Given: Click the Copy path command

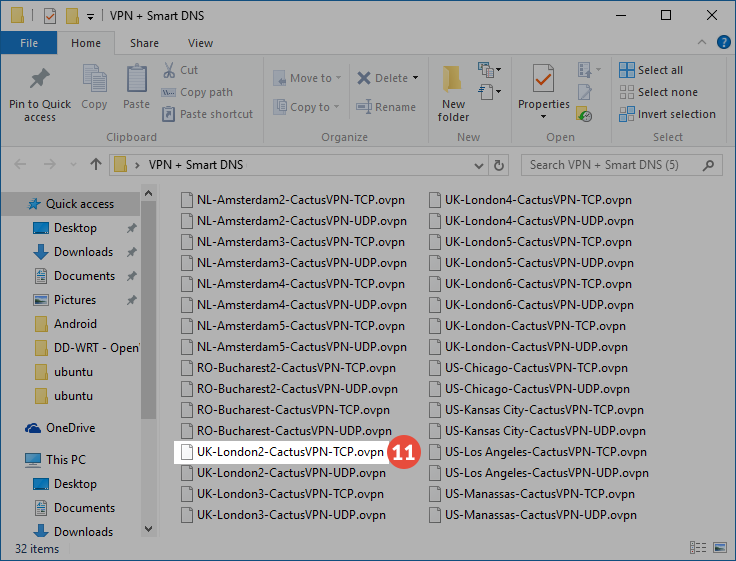Looking at the screenshot, I should 197,92.
